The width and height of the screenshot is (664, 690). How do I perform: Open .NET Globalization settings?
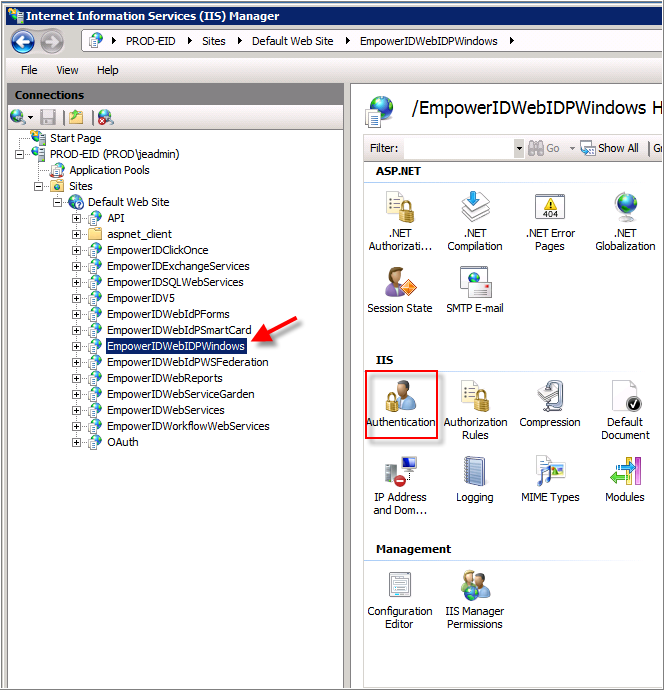(x=625, y=221)
